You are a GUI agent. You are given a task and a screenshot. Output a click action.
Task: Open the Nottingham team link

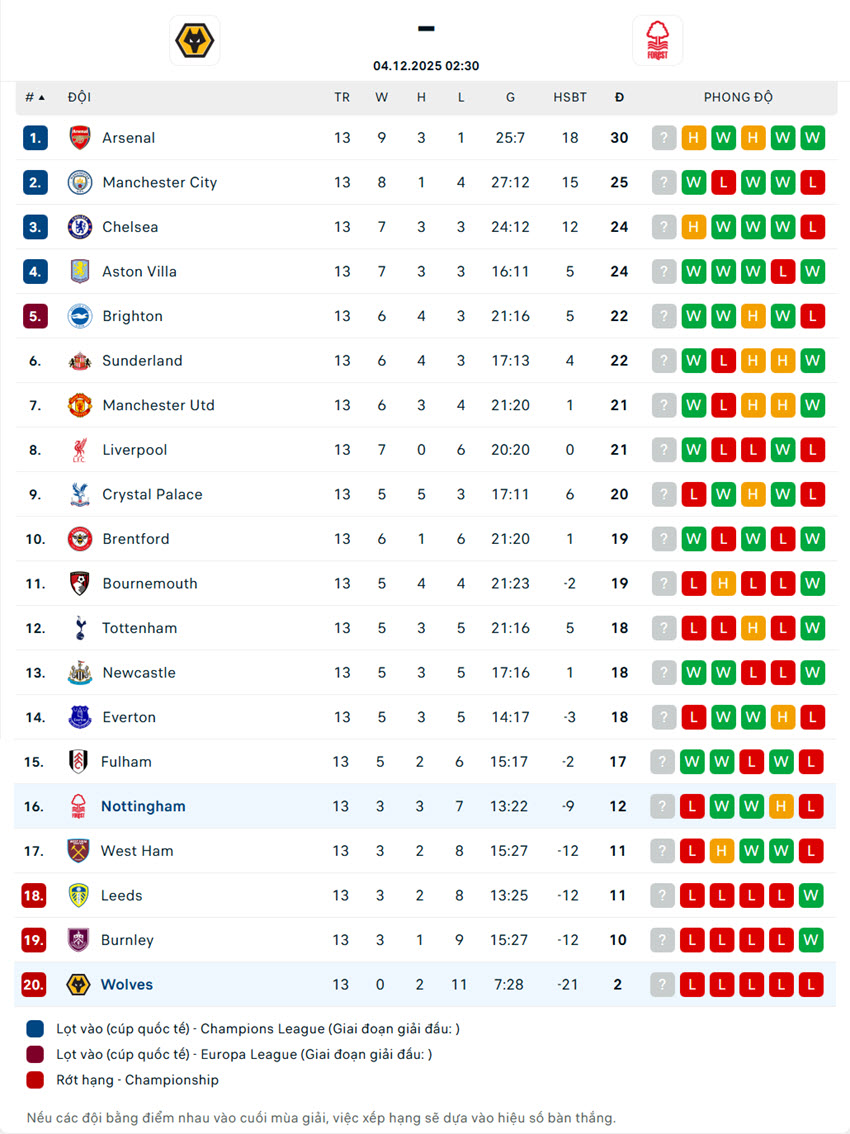(x=143, y=807)
